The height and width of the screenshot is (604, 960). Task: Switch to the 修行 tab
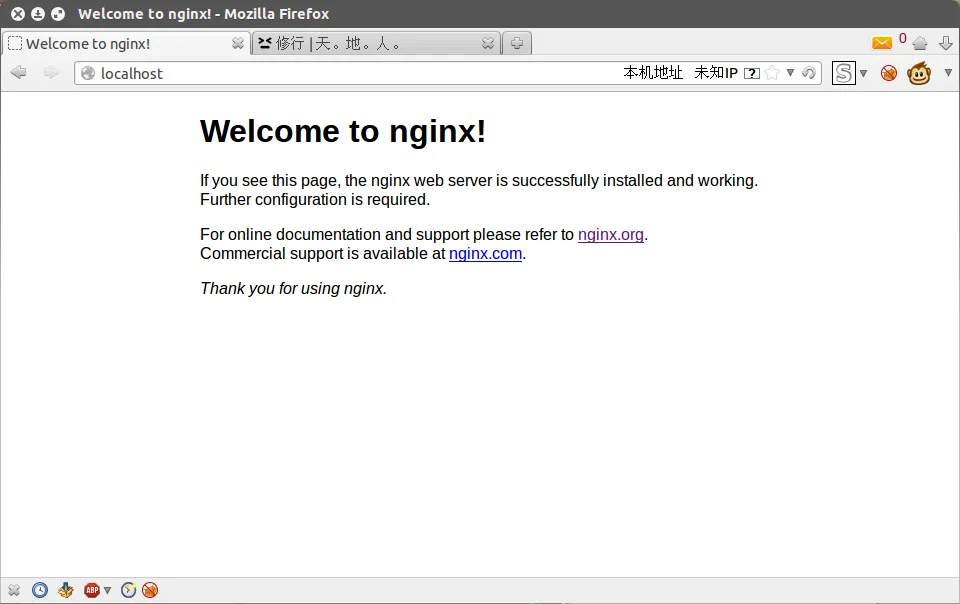pos(377,43)
